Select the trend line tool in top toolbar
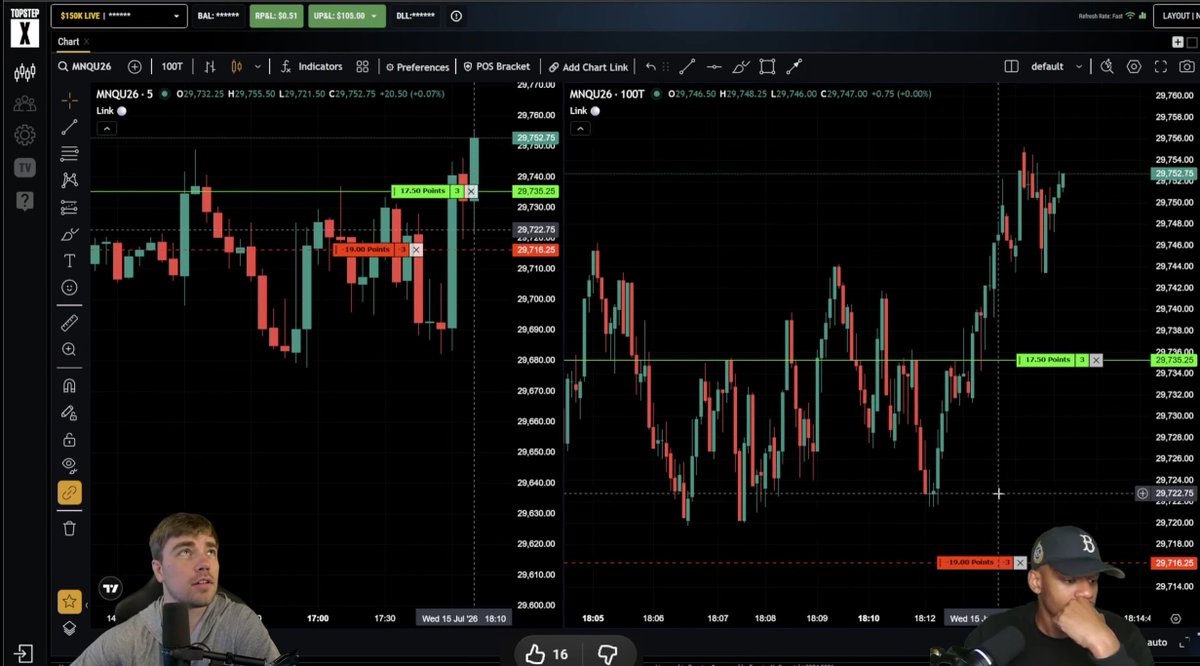Image resolution: width=1200 pixels, height=666 pixels. pyautogui.click(x=688, y=67)
